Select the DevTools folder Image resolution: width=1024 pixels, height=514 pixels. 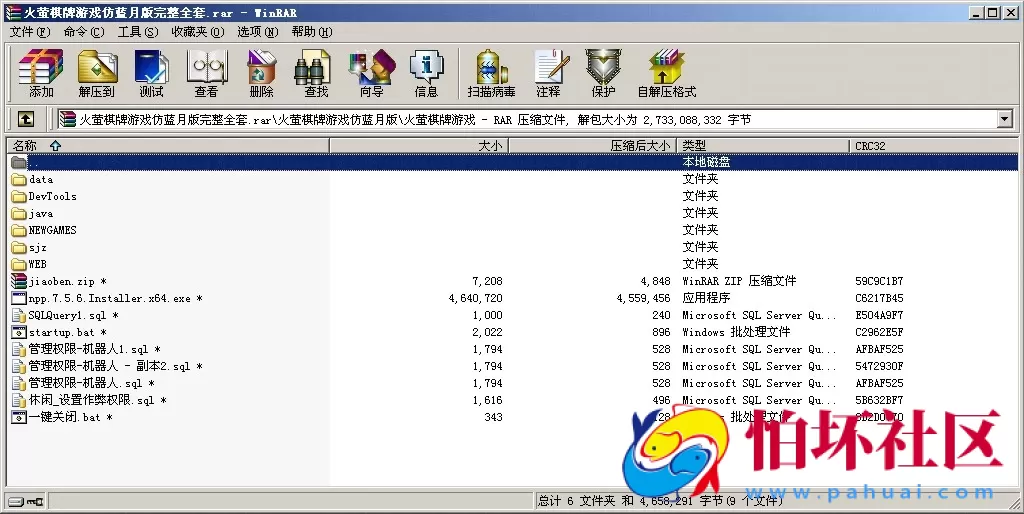52,197
